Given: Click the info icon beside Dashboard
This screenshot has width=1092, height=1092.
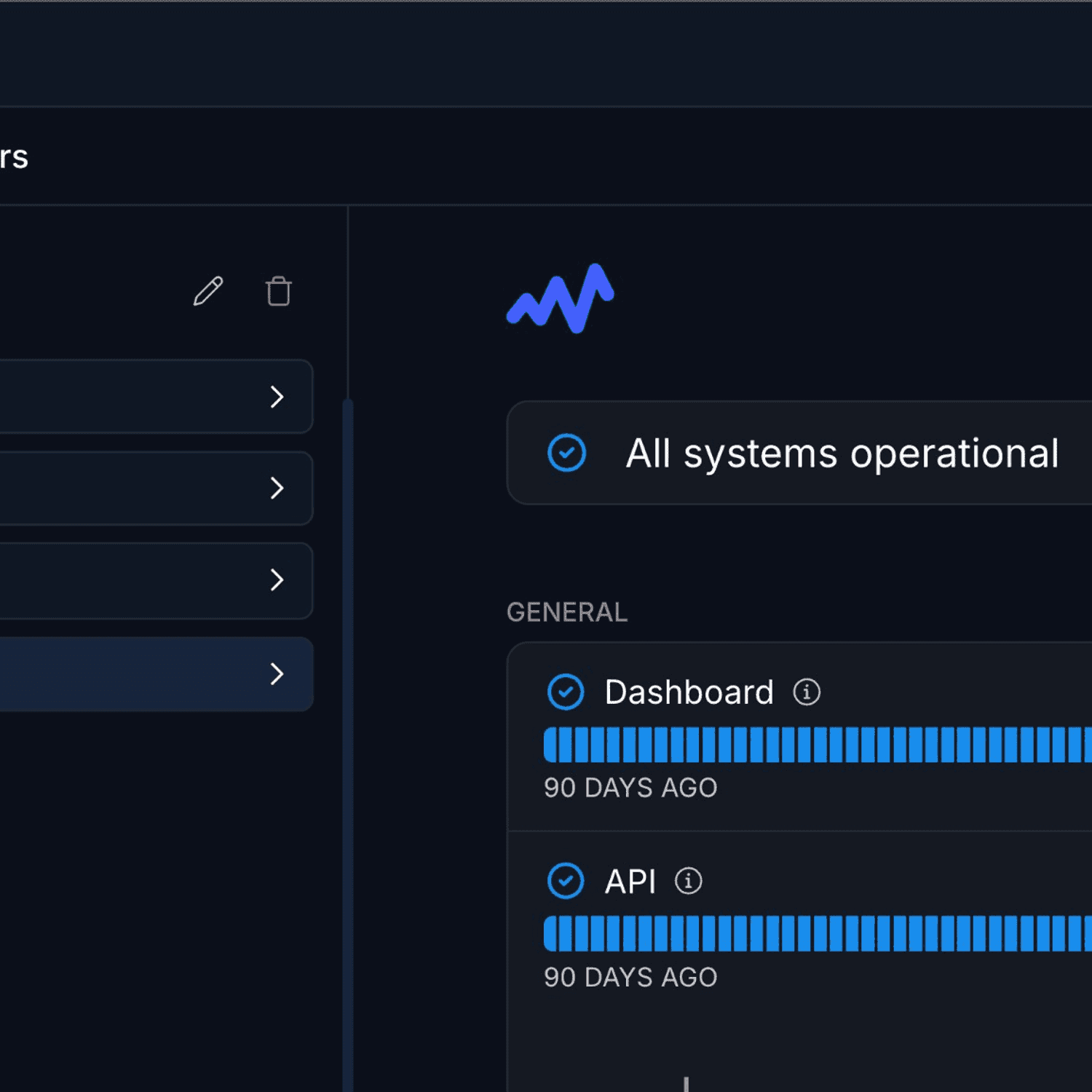Looking at the screenshot, I should 806,692.
